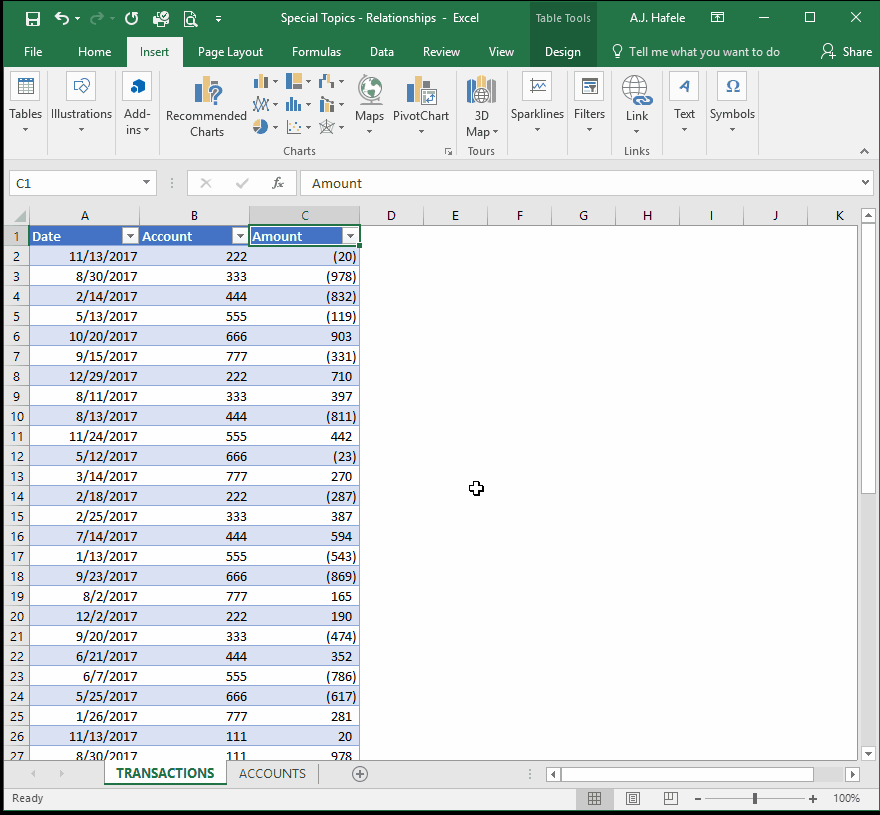Click the horizontal scrollbar thumb
This screenshot has width=880, height=815.
point(688,775)
